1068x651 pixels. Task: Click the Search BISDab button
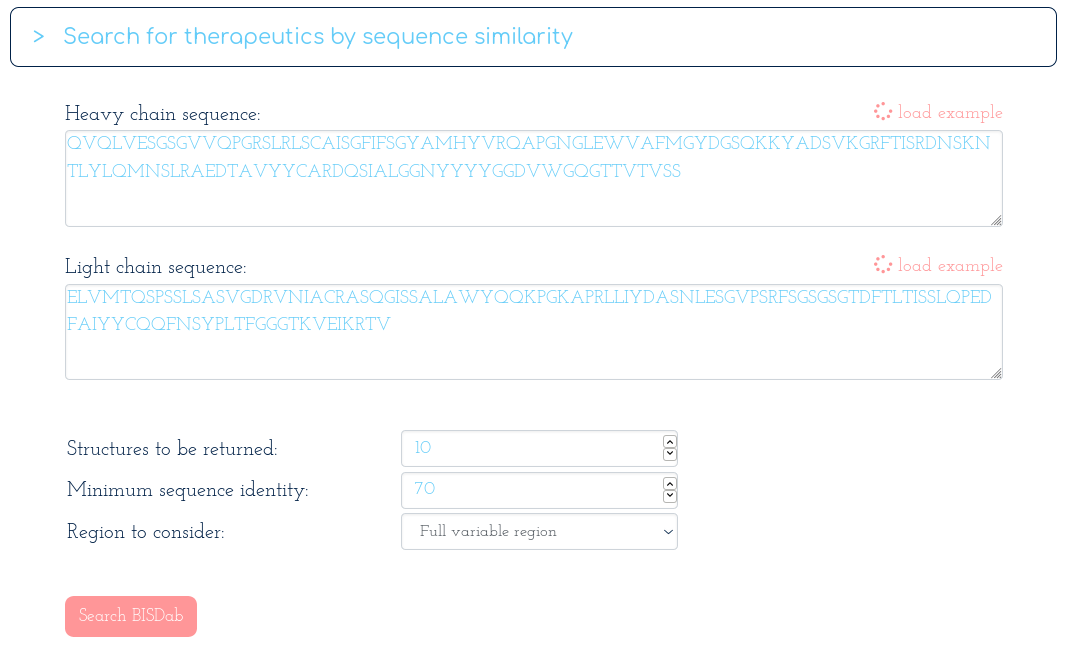131,616
